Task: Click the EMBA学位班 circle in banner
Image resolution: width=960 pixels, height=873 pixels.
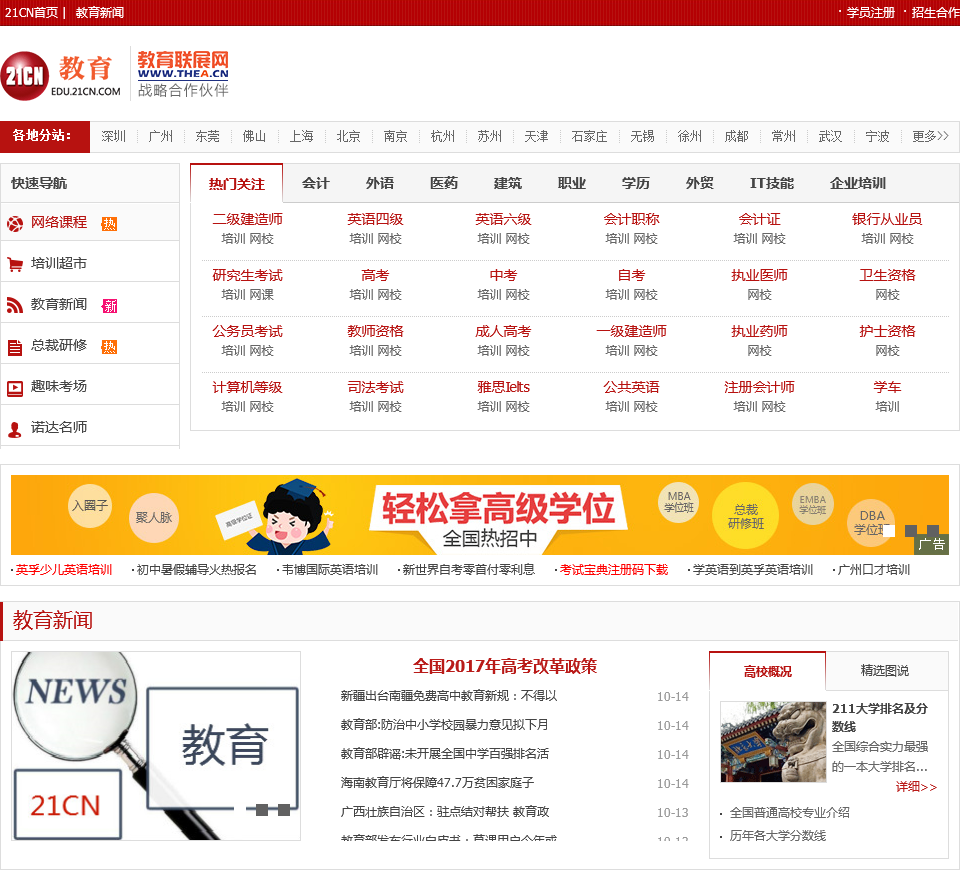Action: [812, 504]
